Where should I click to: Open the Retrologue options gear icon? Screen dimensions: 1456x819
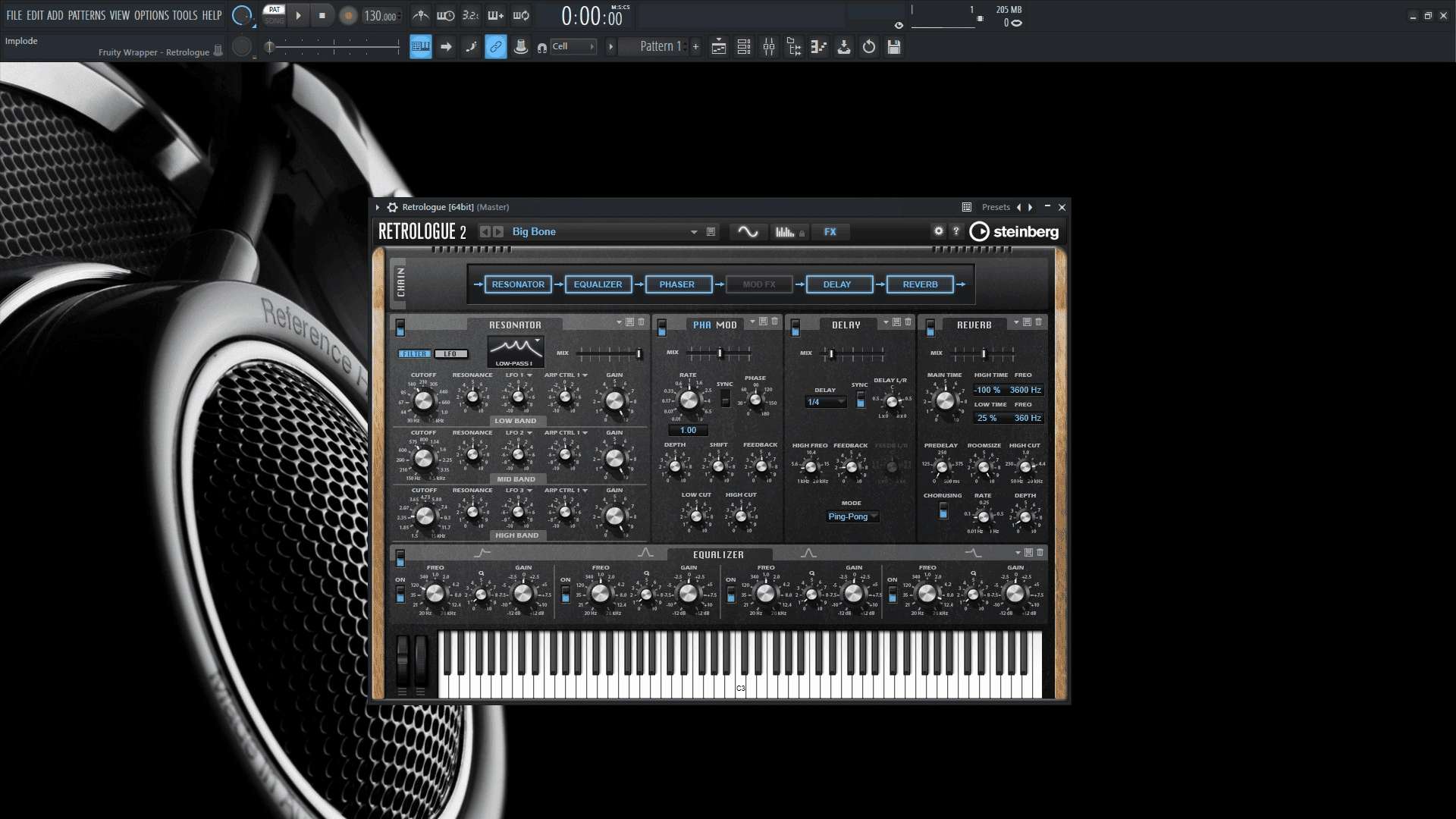[939, 231]
